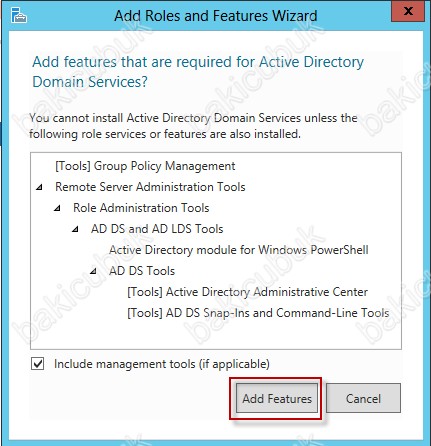Click the Remote Server Administration Tools label
Viewport: 431px width, 446px height.
coord(150,187)
